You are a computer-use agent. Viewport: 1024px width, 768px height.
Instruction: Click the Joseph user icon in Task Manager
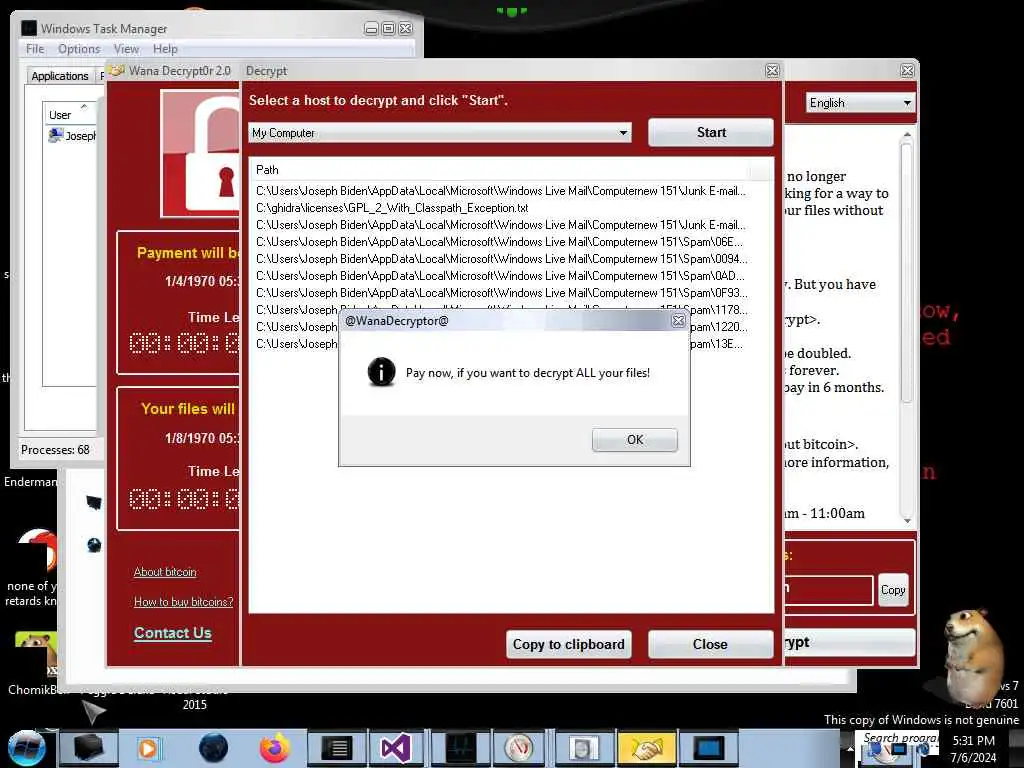click(56, 135)
